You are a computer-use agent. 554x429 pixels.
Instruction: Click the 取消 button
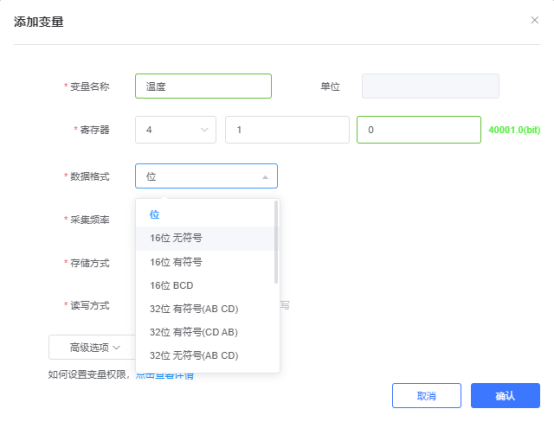(x=426, y=396)
